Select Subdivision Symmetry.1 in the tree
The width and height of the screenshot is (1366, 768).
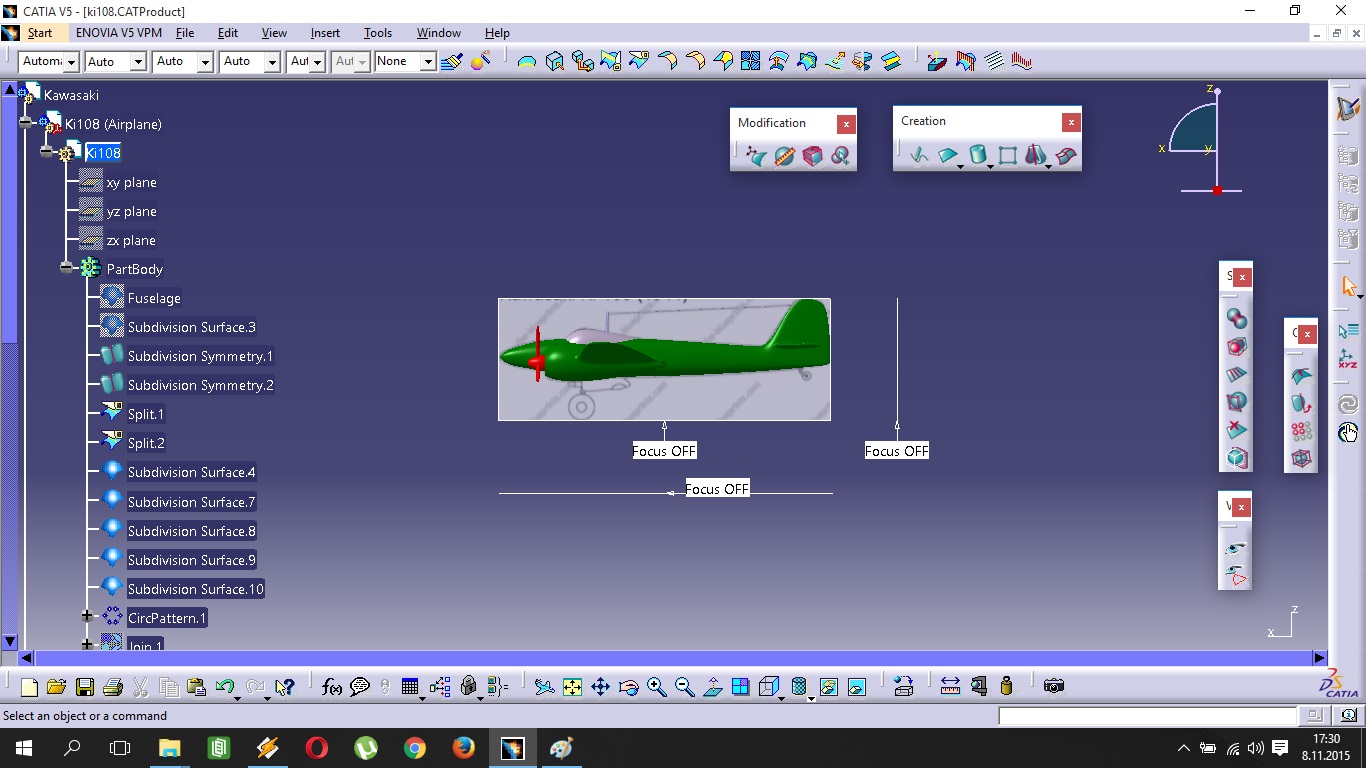200,356
